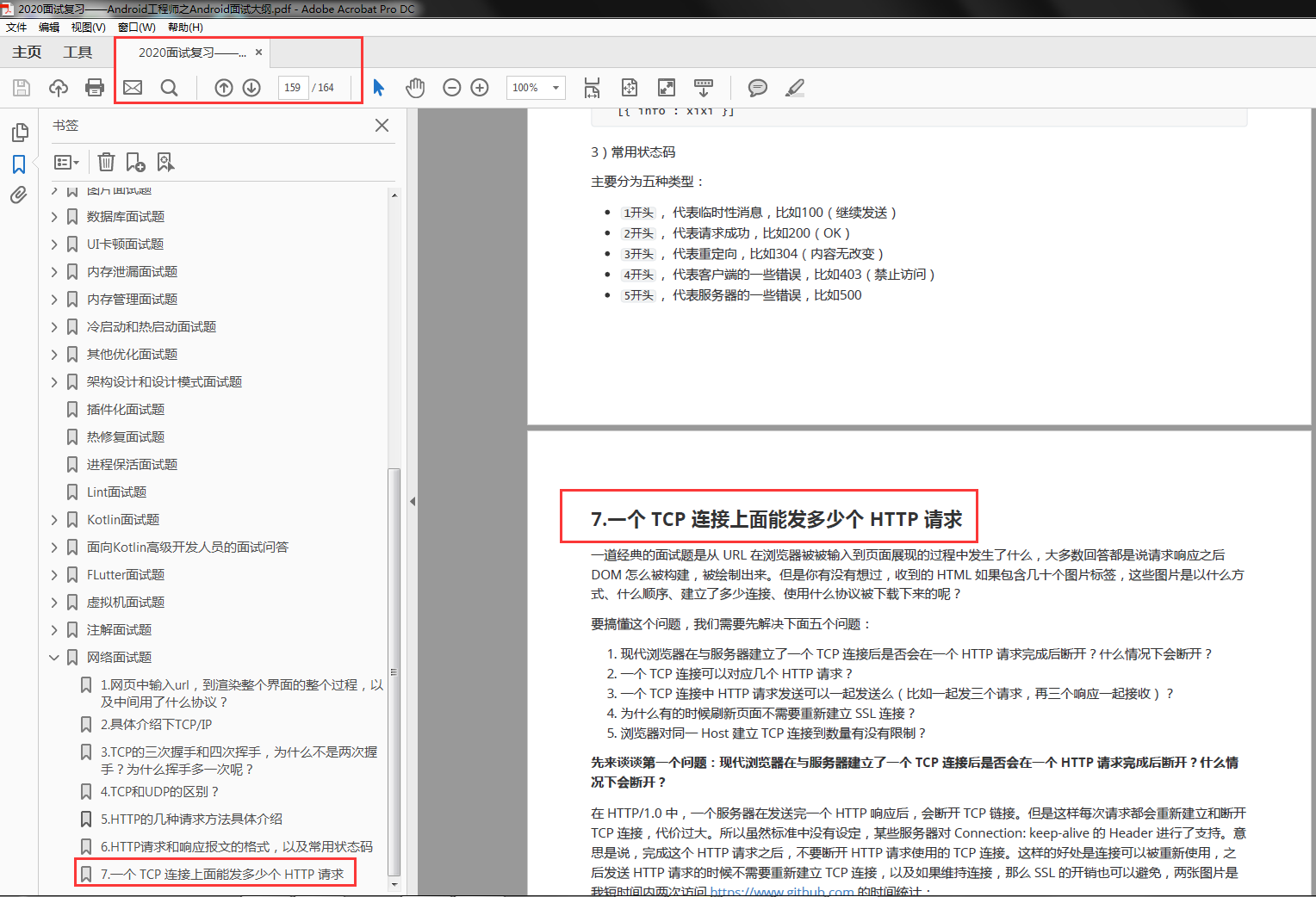This screenshot has width=1316, height=897.
Task: Close the 2020面试复习 document tab
Action: [x=258, y=53]
